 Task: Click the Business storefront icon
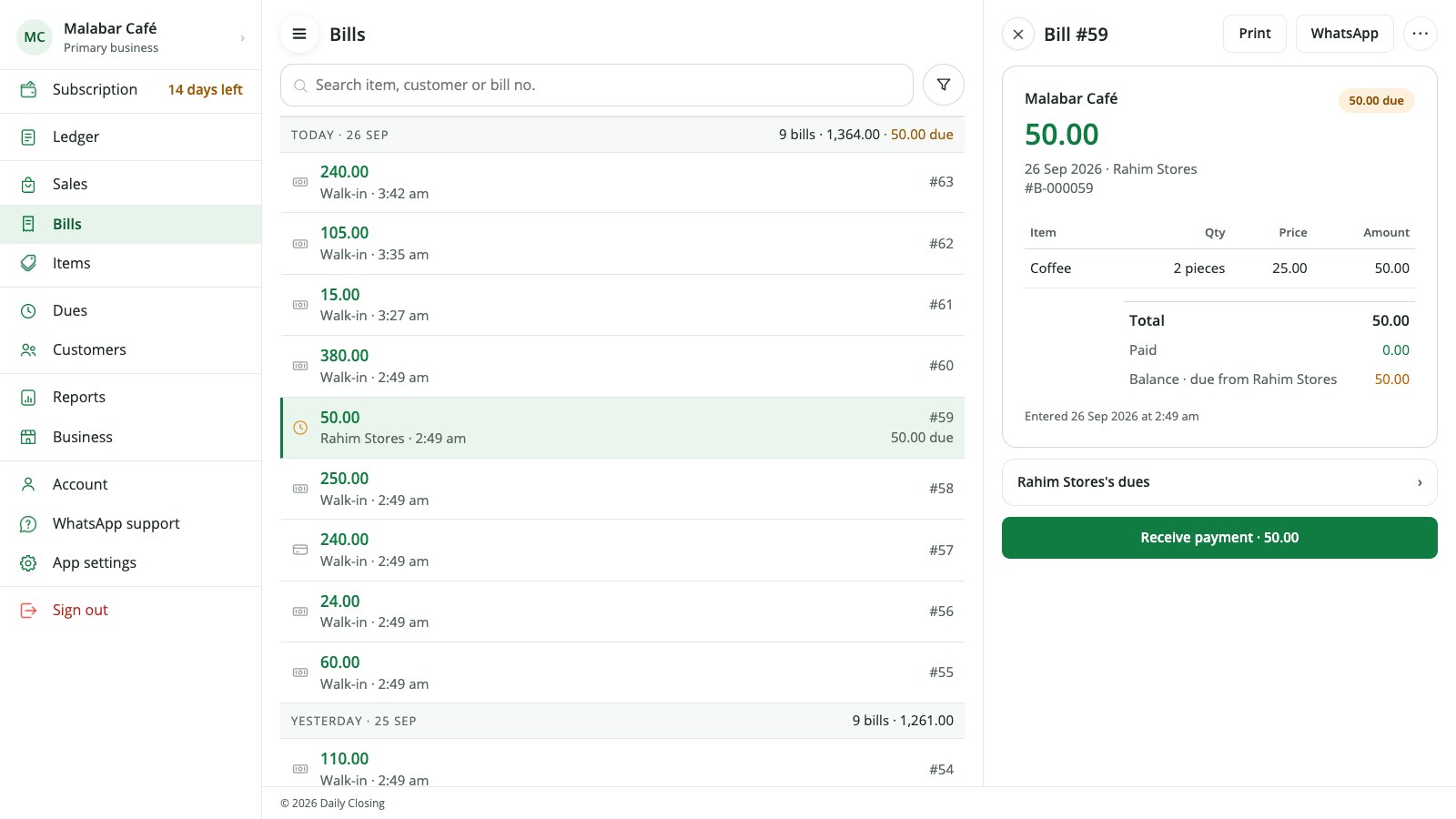pyautogui.click(x=28, y=437)
